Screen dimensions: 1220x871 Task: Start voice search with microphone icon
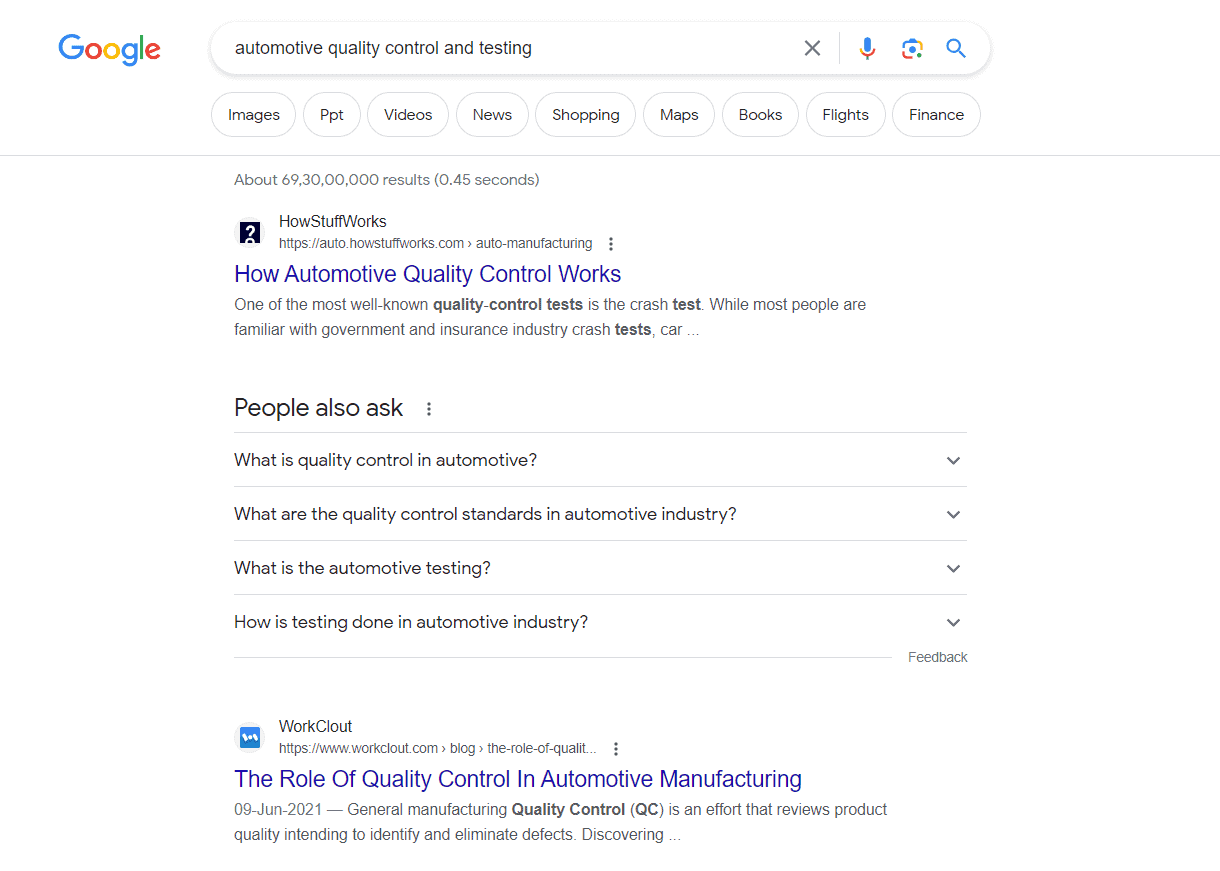pyautogui.click(x=867, y=48)
